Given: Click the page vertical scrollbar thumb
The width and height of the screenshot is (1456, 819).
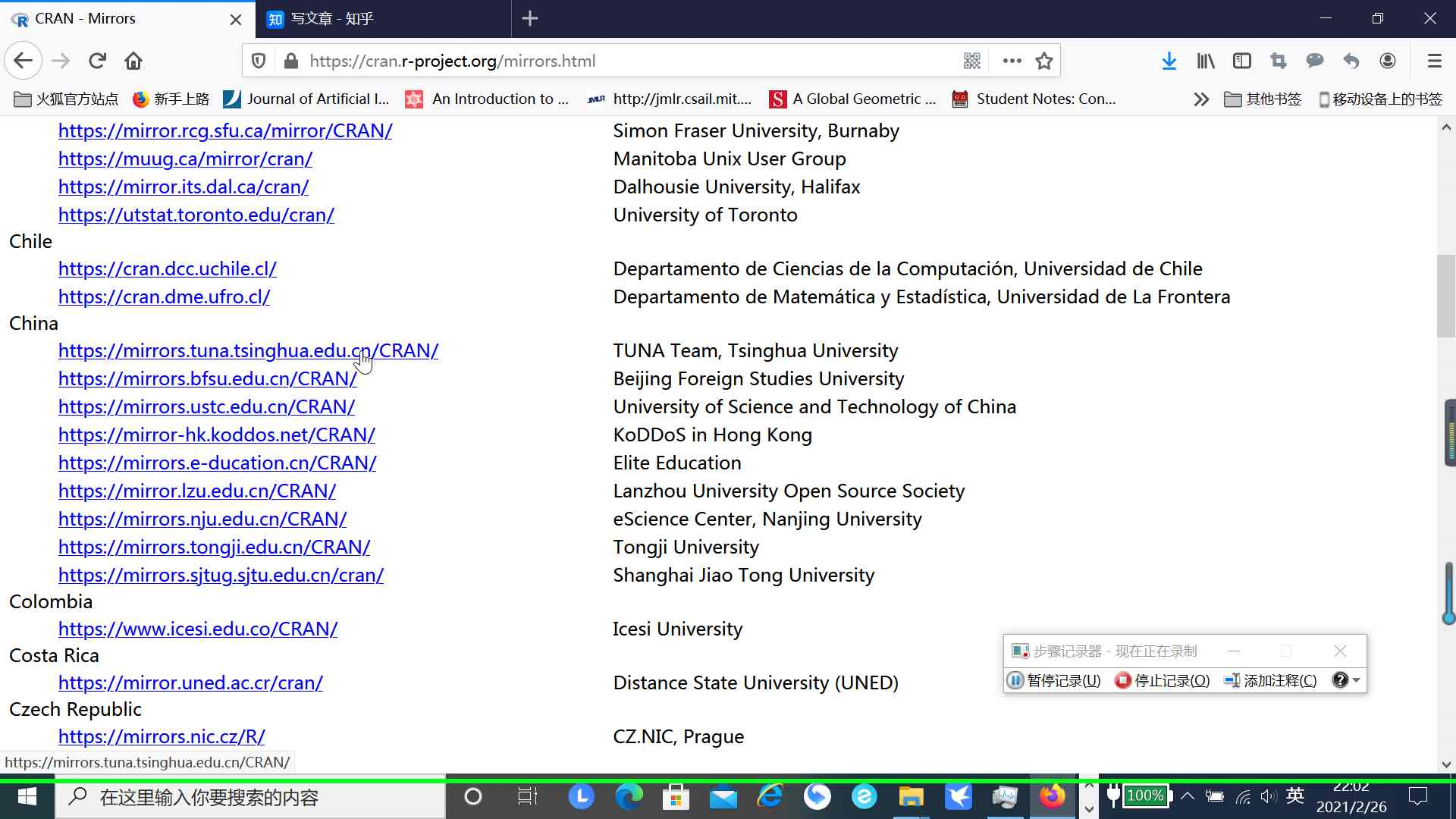Looking at the screenshot, I should 1445,296.
